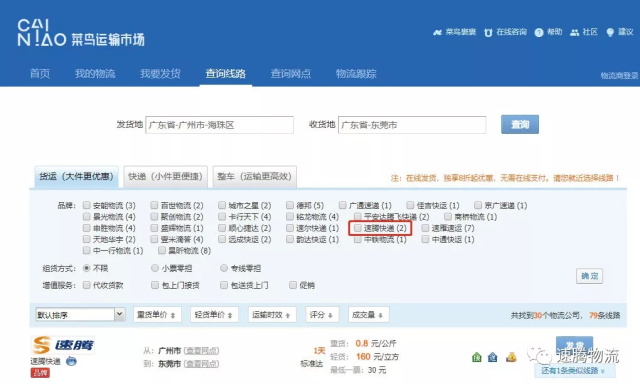Switch to 快递（小件更便捷）tab
Viewport: 640px width, 384px height.
(x=165, y=177)
